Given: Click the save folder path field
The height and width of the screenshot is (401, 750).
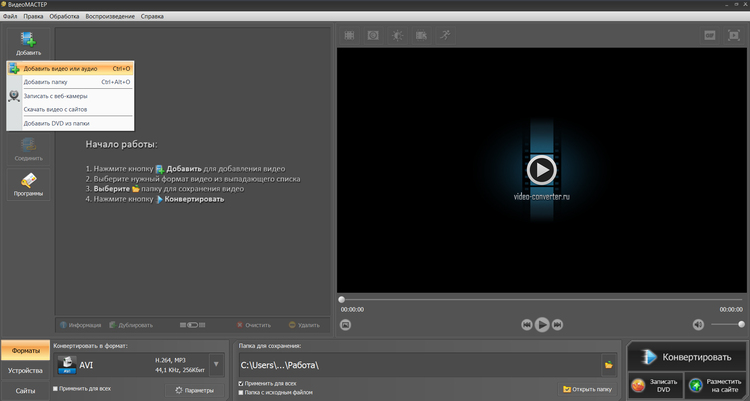Looking at the screenshot, I should 419,365.
